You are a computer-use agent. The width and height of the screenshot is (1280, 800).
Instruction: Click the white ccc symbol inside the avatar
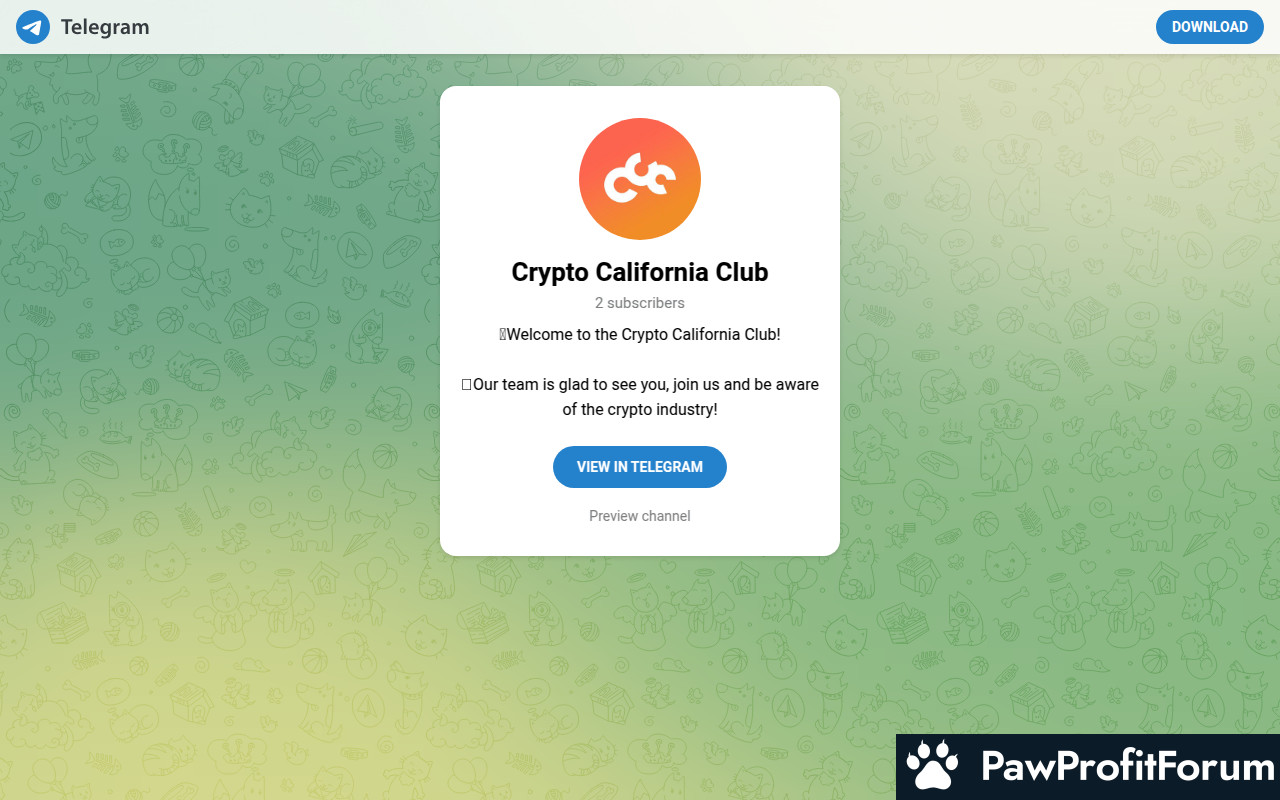click(640, 180)
